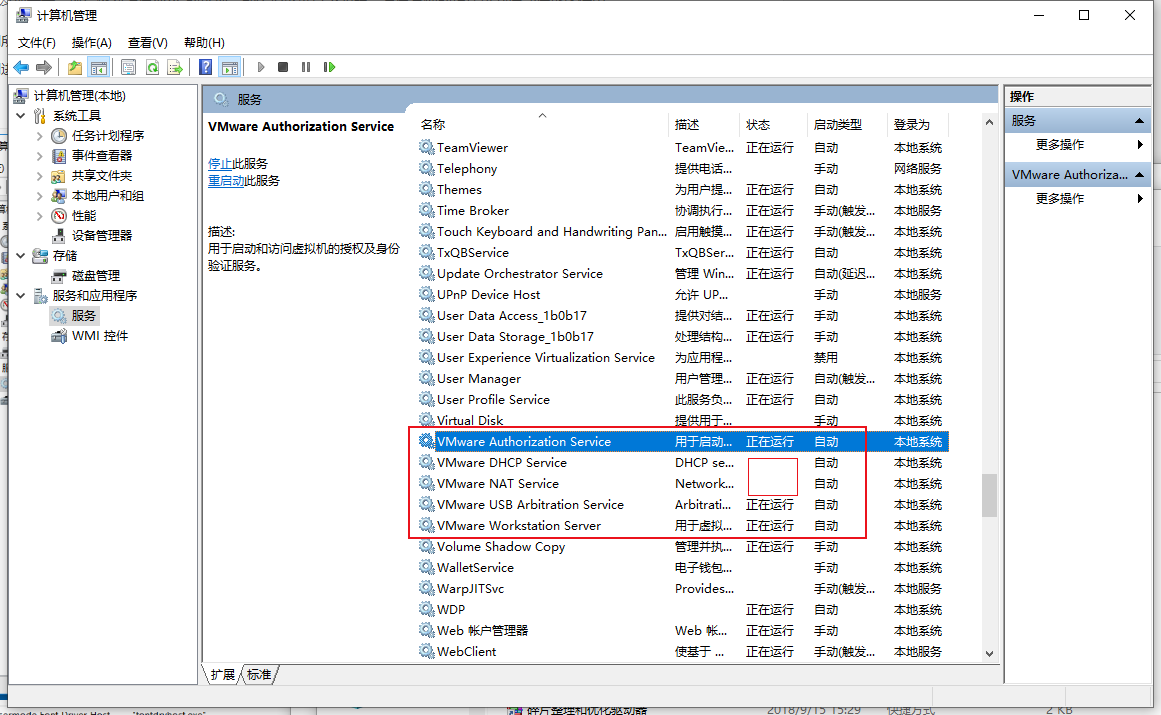Toggle the action pane toolbar icon
Screen dimensions: 1161x715
point(230,67)
